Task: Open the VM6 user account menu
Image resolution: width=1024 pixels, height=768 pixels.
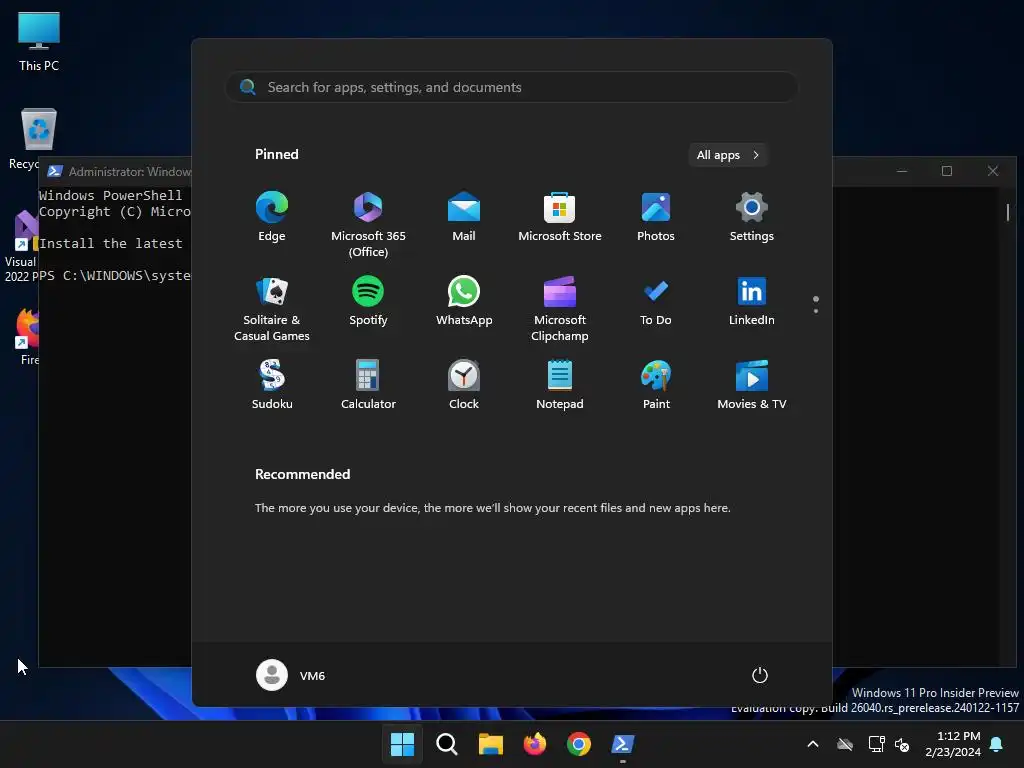Action: click(291, 675)
